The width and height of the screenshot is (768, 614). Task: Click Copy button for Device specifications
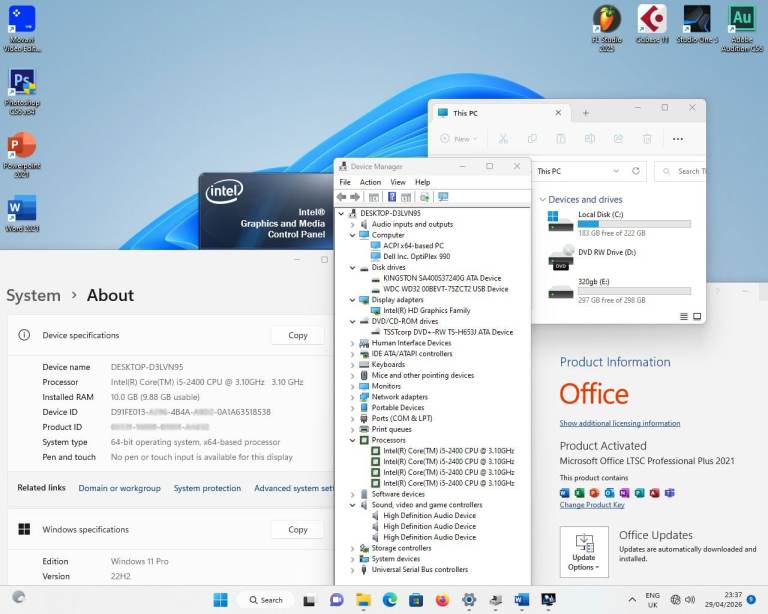click(298, 335)
